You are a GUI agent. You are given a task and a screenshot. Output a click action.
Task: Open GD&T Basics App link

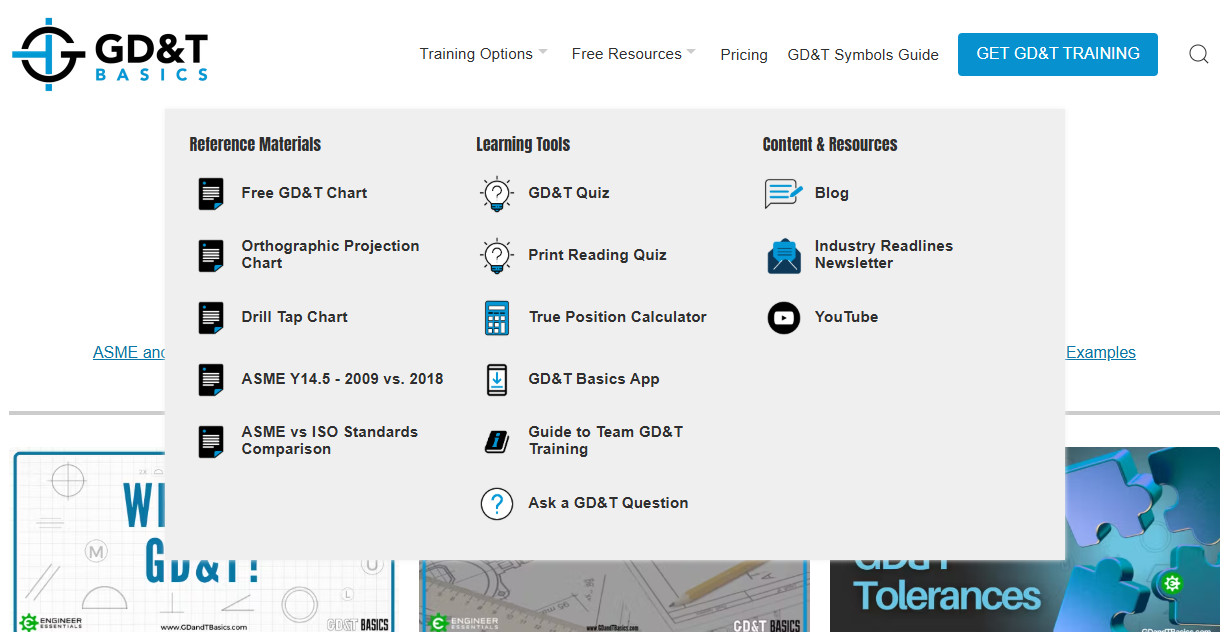point(594,379)
